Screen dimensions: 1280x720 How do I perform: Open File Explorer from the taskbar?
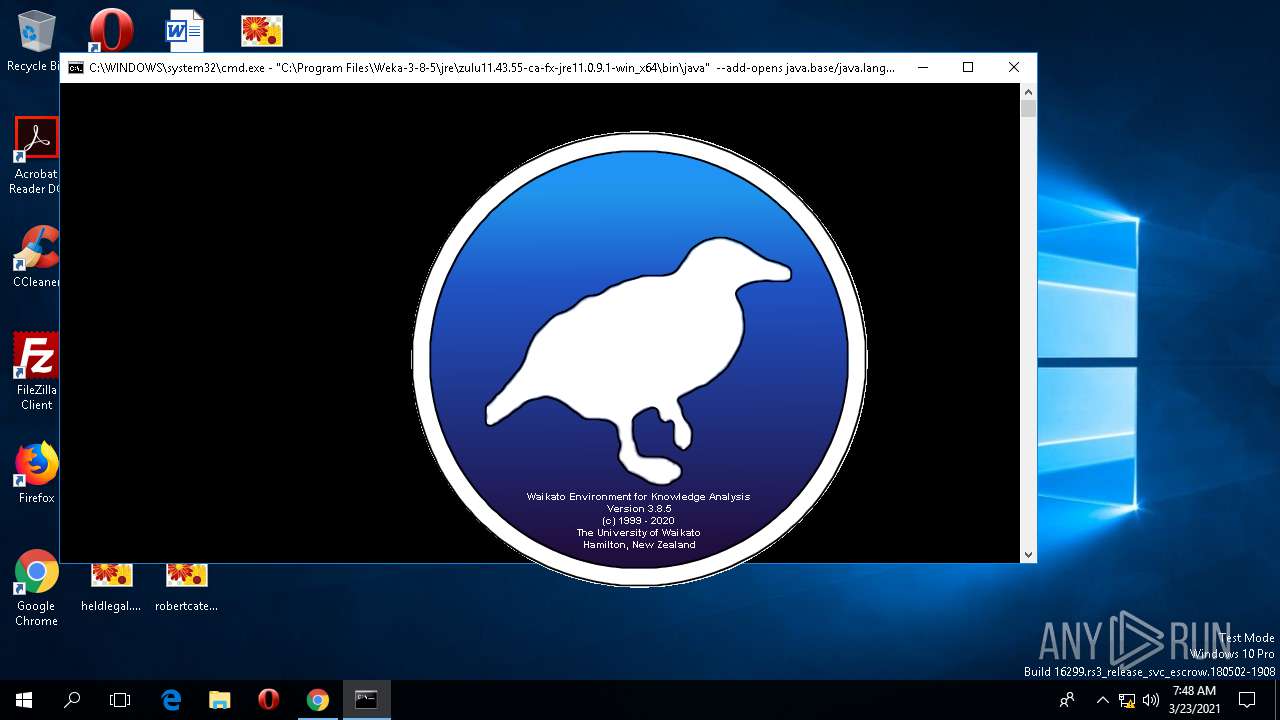pos(220,700)
